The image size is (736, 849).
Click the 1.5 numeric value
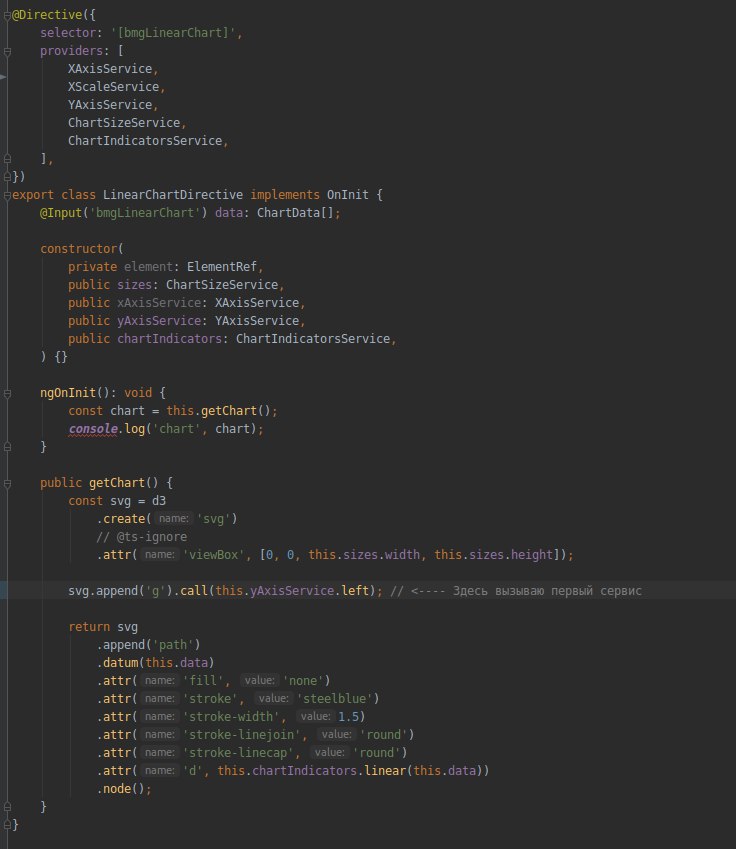click(x=348, y=717)
